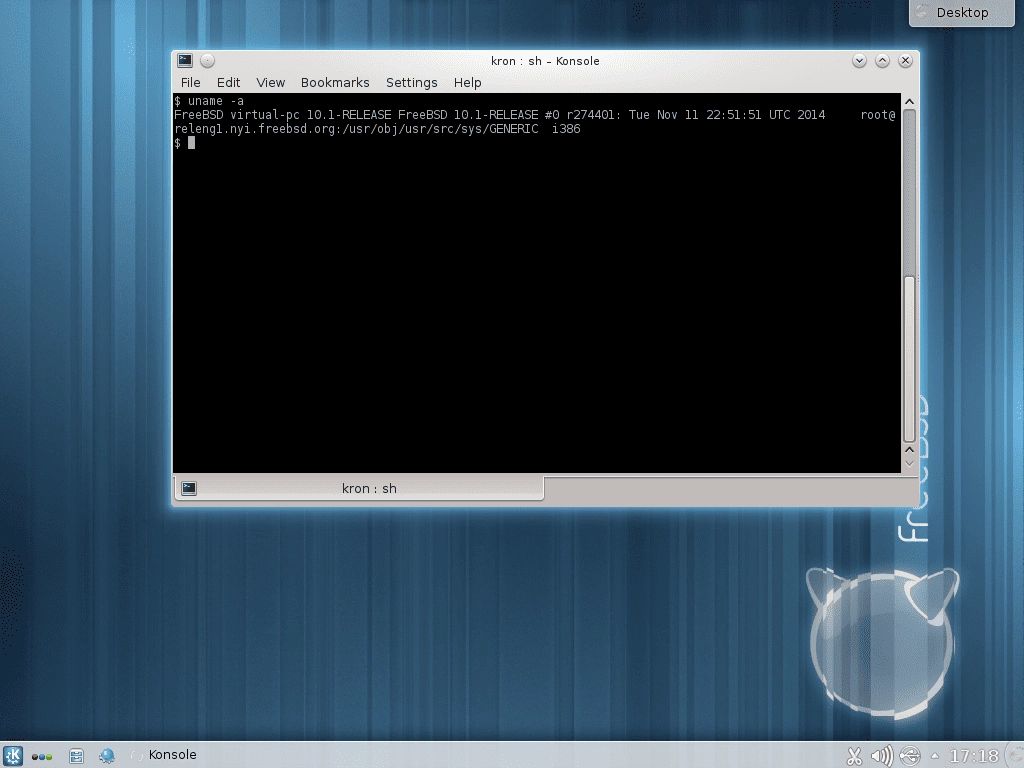Open the Settings menu in Konsole
The image size is (1024, 768).
point(411,82)
